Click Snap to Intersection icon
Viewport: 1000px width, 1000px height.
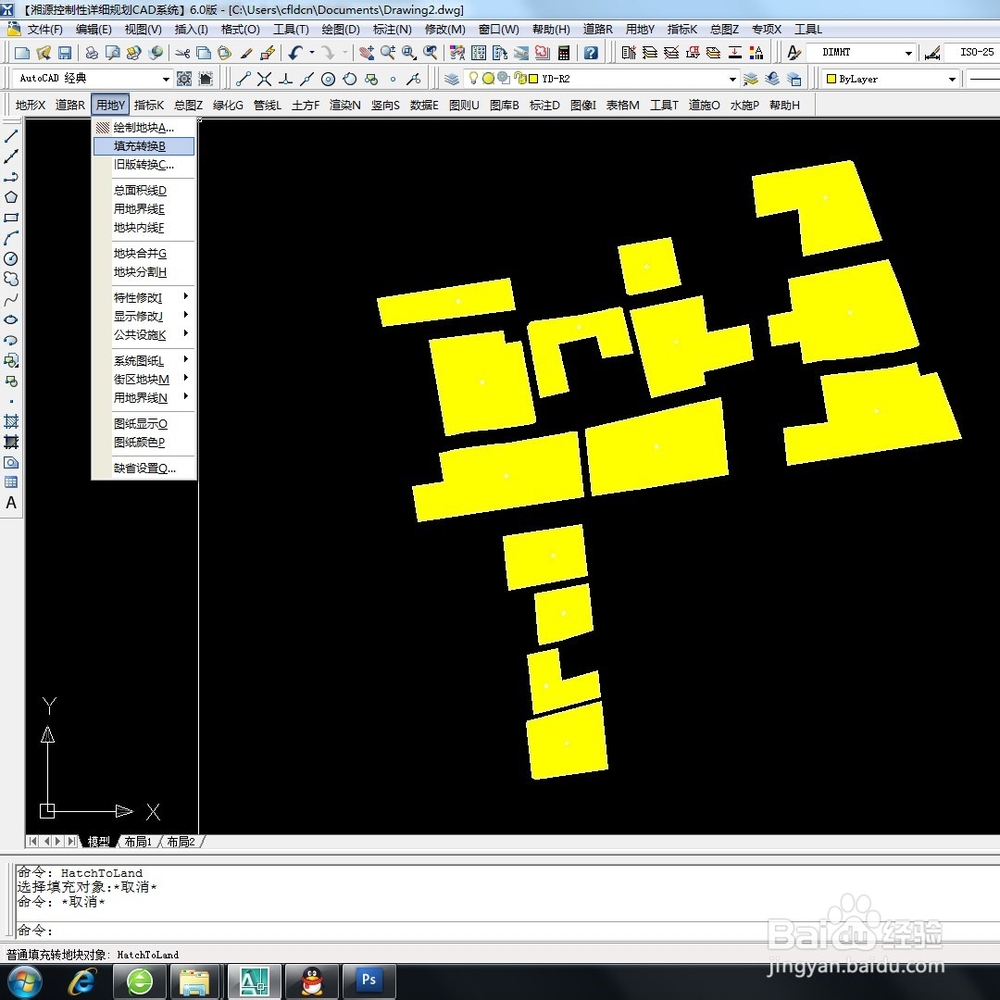[264, 79]
